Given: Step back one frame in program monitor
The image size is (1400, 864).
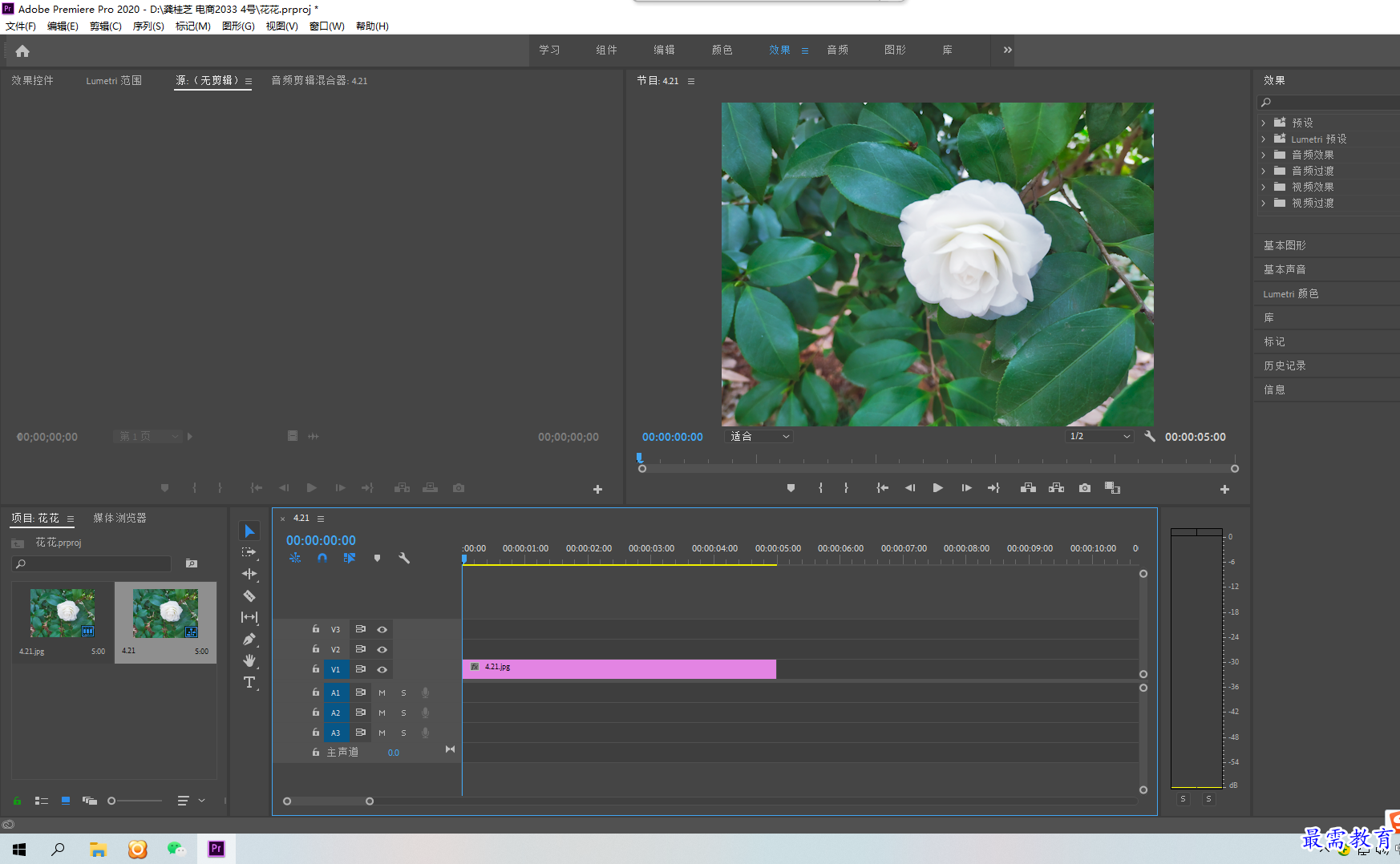Looking at the screenshot, I should point(910,488).
